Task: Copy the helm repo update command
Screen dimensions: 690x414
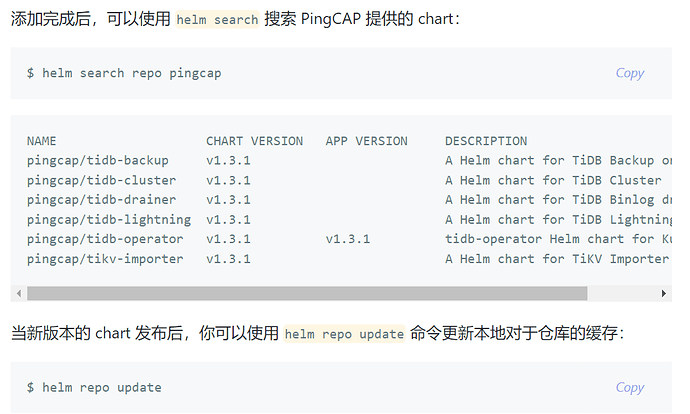Action: pyautogui.click(x=629, y=387)
